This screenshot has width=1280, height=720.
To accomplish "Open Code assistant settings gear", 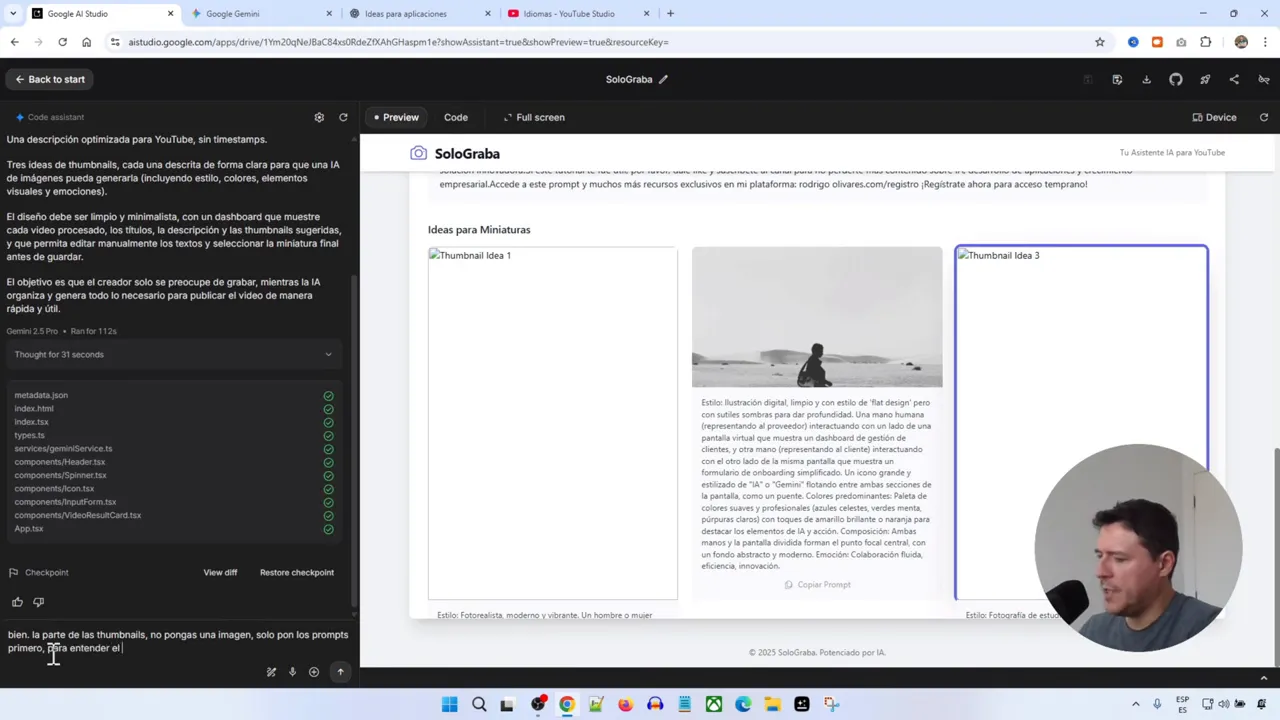I will [319, 117].
